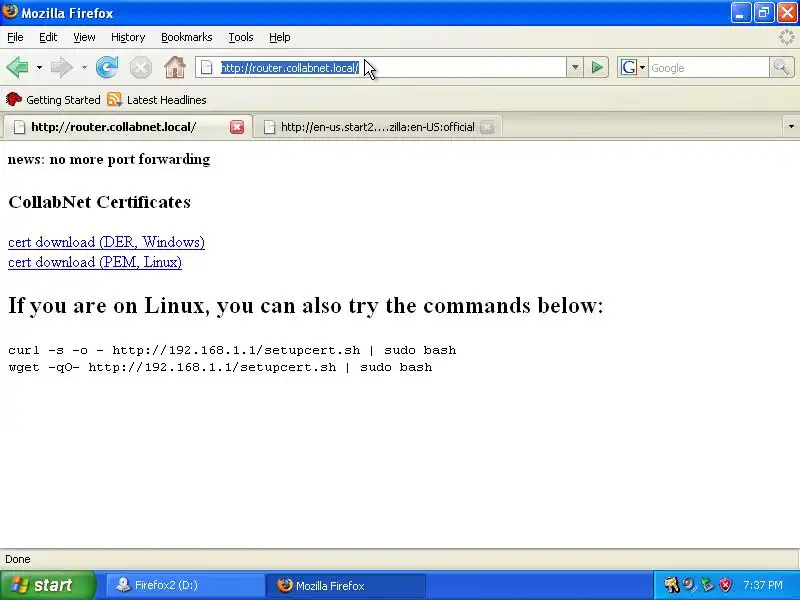The image size is (800, 600).
Task: Open the Forward button history dropdown
Action: 84,67
